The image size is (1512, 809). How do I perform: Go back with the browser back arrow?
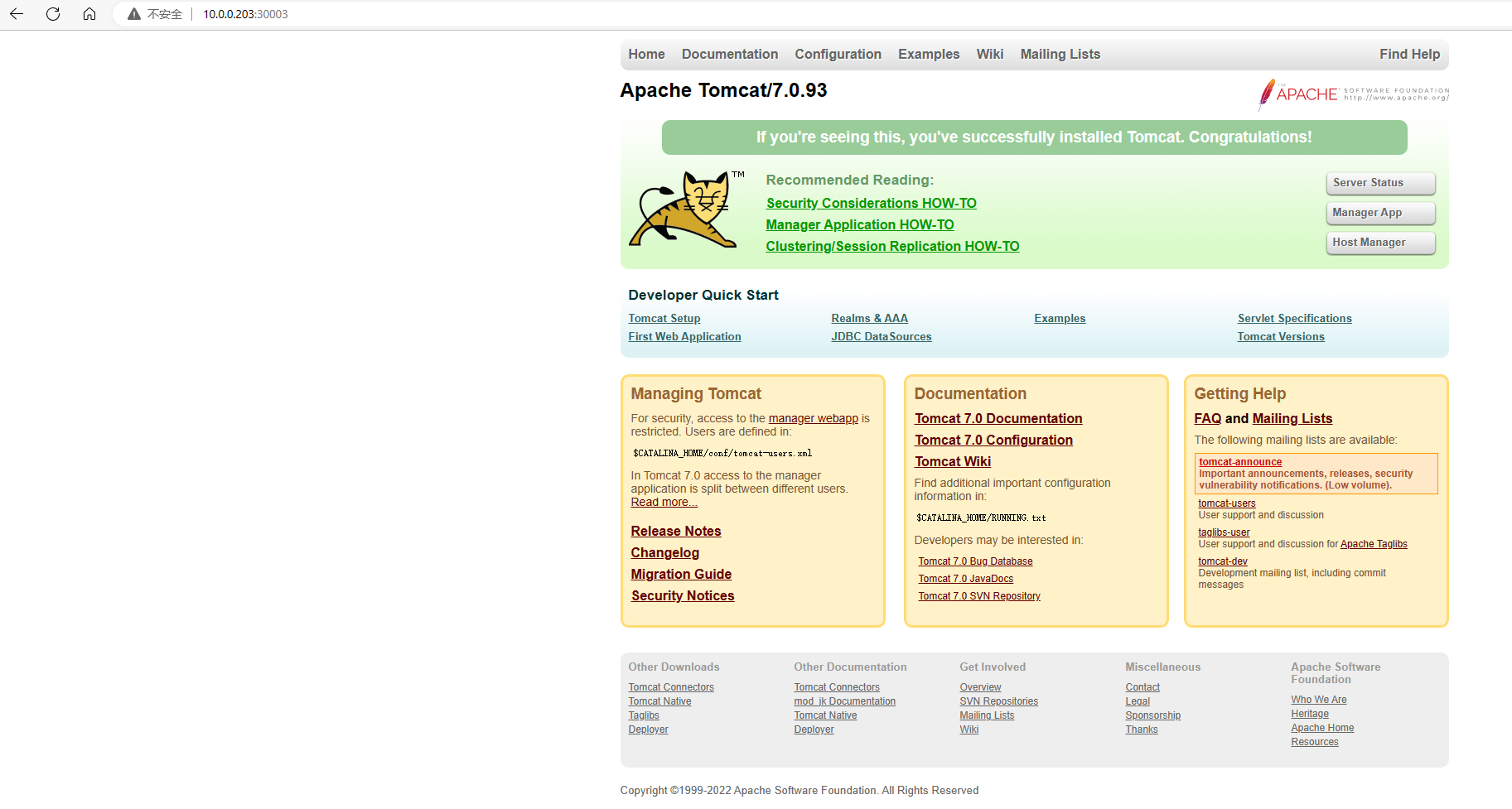pyautogui.click(x=17, y=14)
